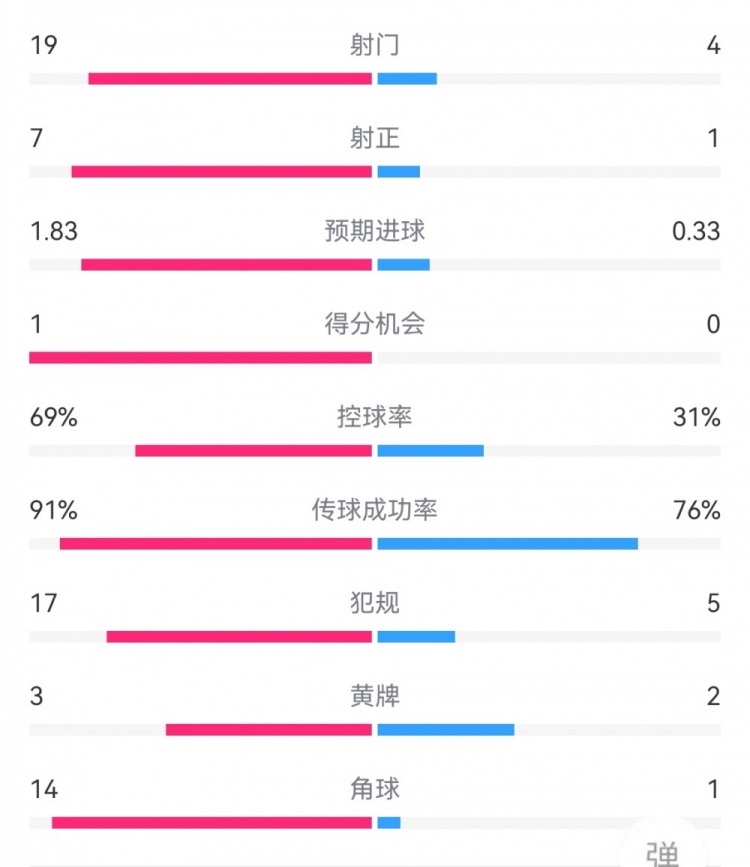Tap the 76% pass accuracy value
This screenshot has height=867, width=750.
pos(697,510)
